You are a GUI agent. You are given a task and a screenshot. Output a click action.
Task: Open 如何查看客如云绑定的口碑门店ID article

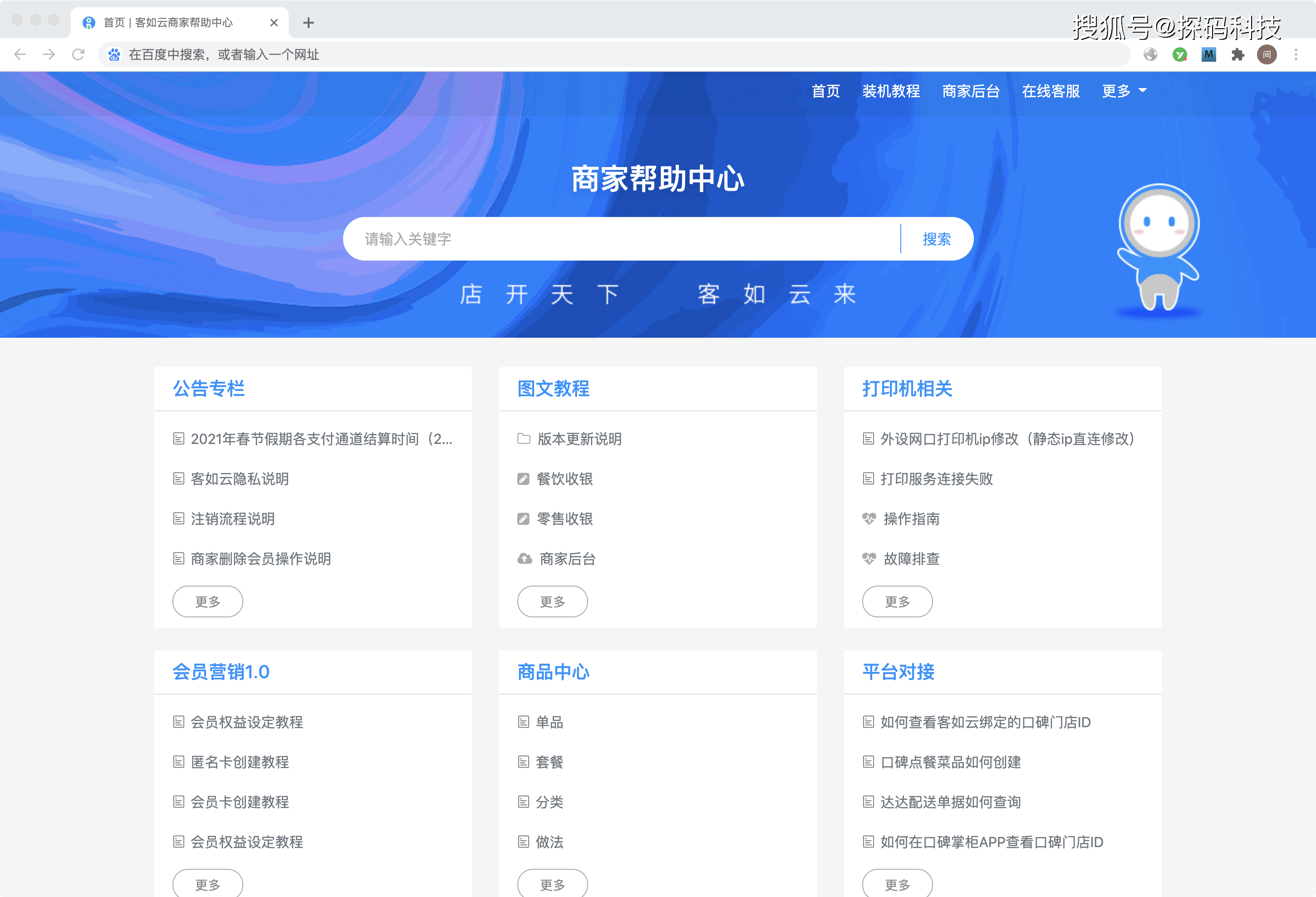(985, 722)
